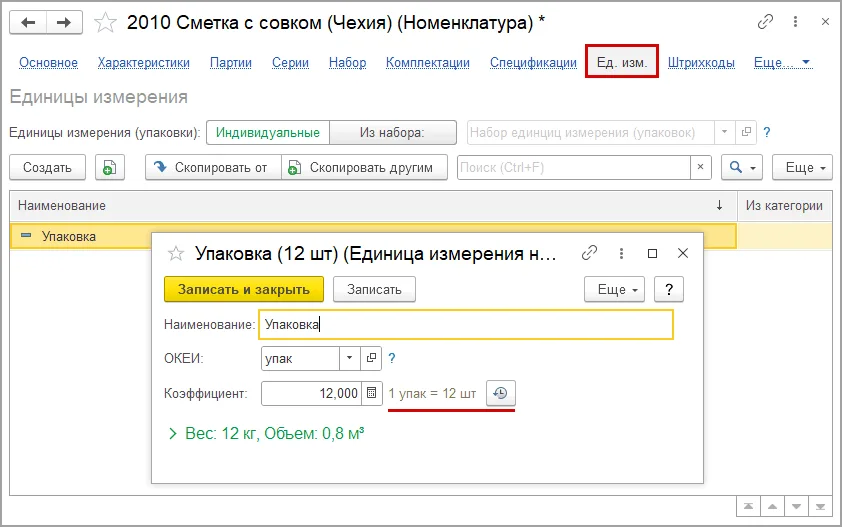
Task: Copy link icon in Упаковка dialog
Action: (589, 253)
